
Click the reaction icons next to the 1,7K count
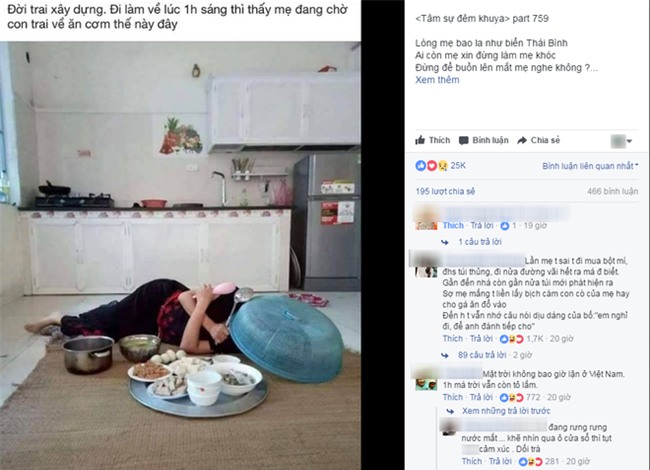click(x=512, y=339)
